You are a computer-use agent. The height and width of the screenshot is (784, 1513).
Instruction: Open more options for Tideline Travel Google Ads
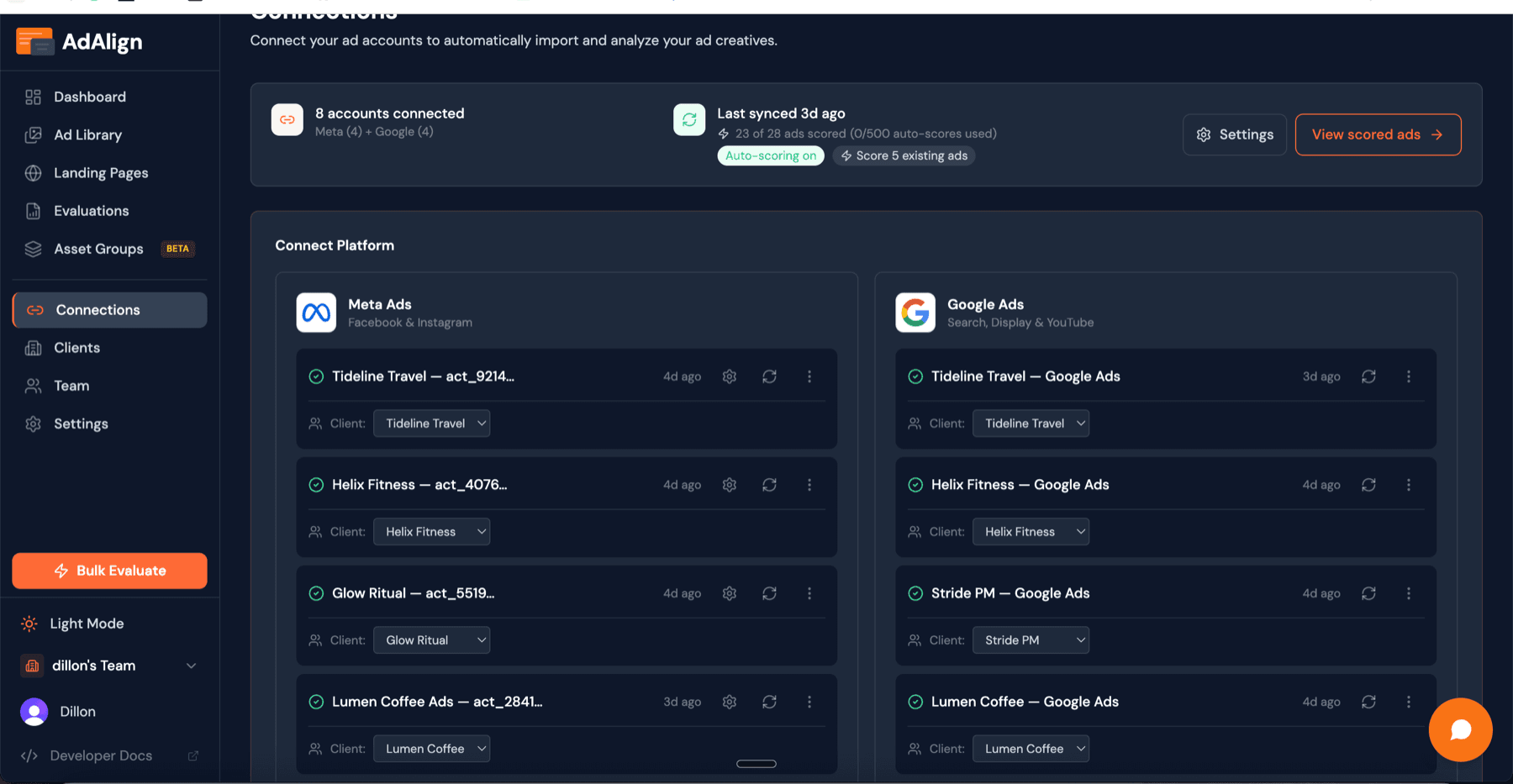click(x=1409, y=376)
